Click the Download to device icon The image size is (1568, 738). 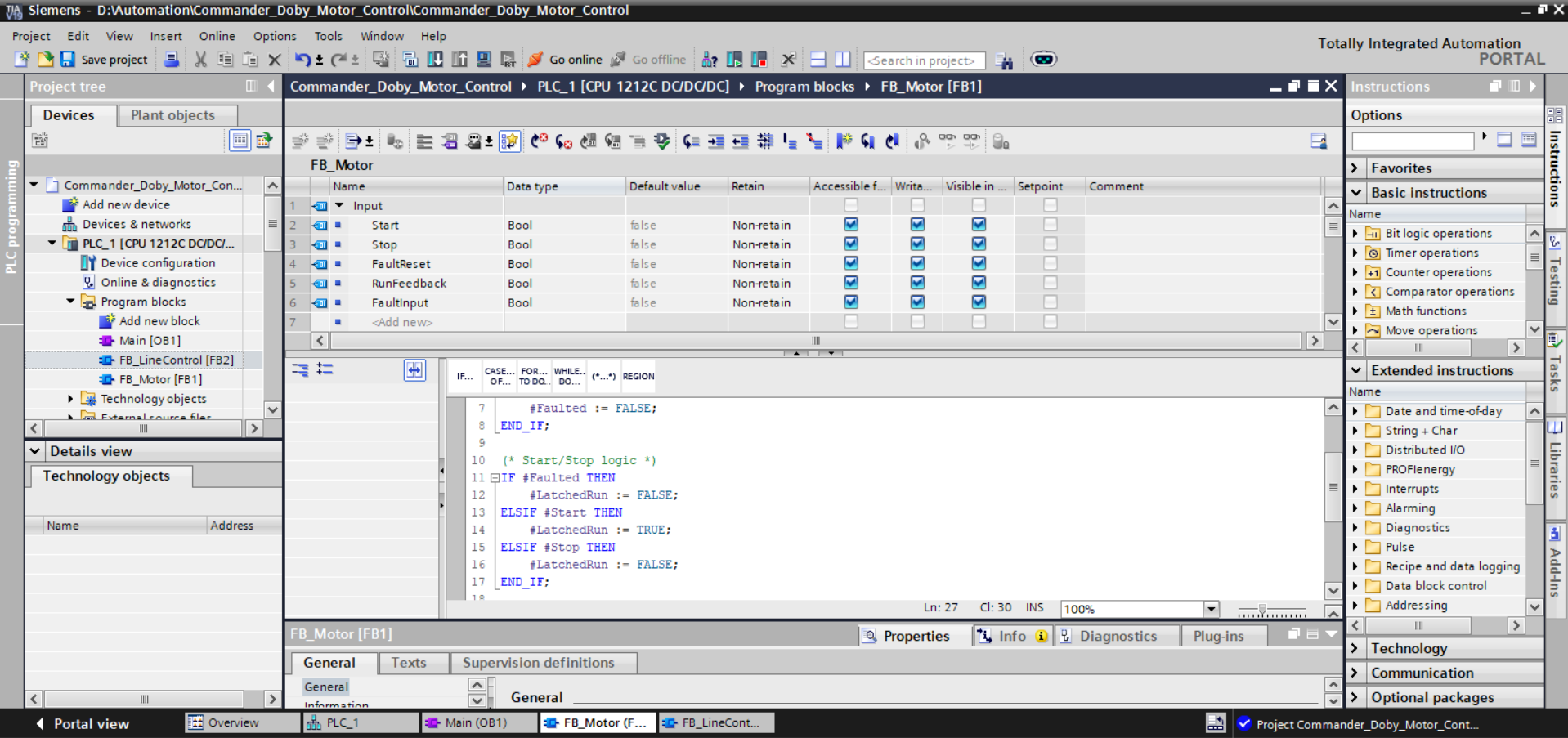(435, 60)
